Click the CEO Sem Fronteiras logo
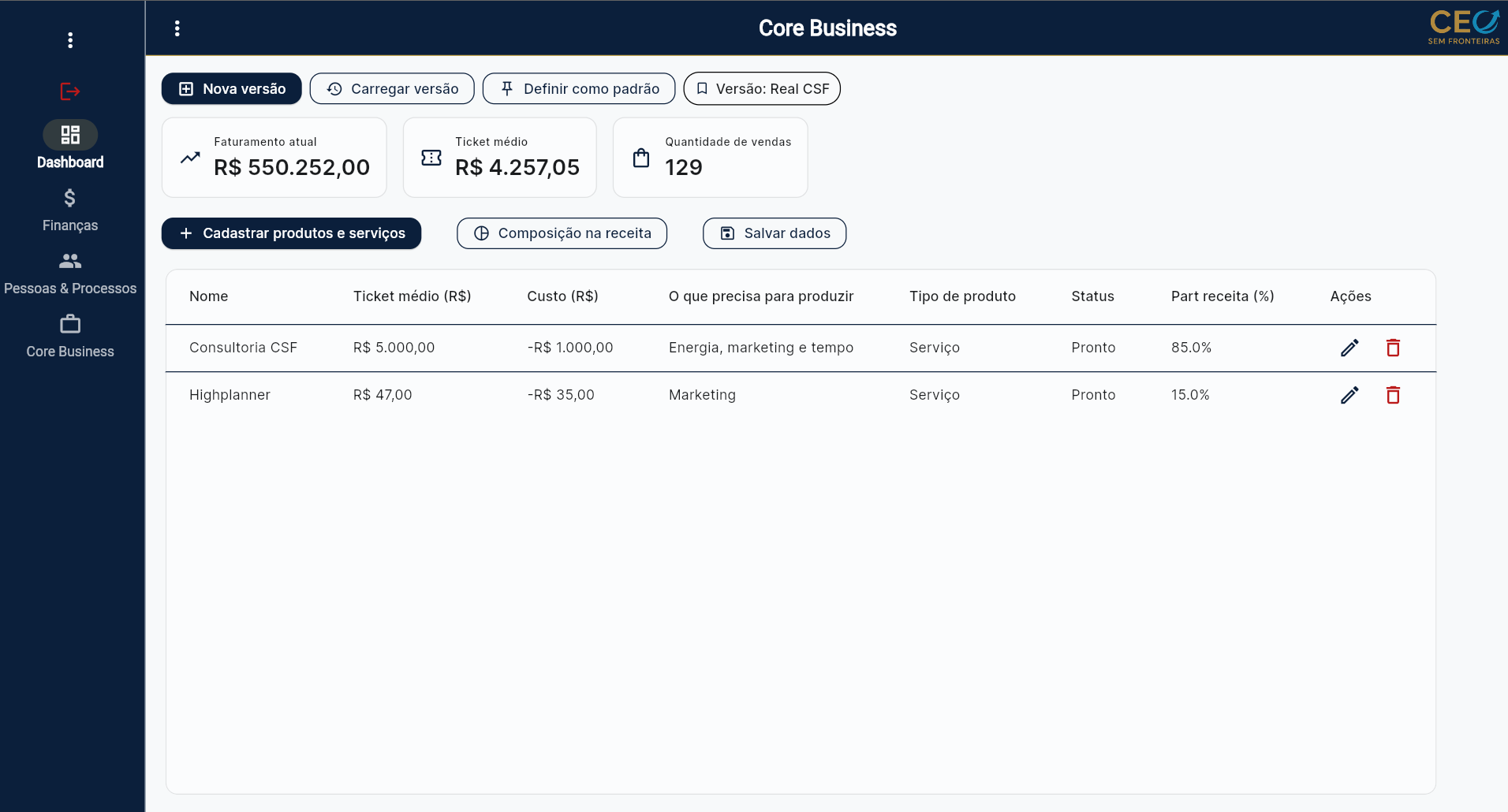This screenshot has width=1508, height=812. pos(1464,28)
